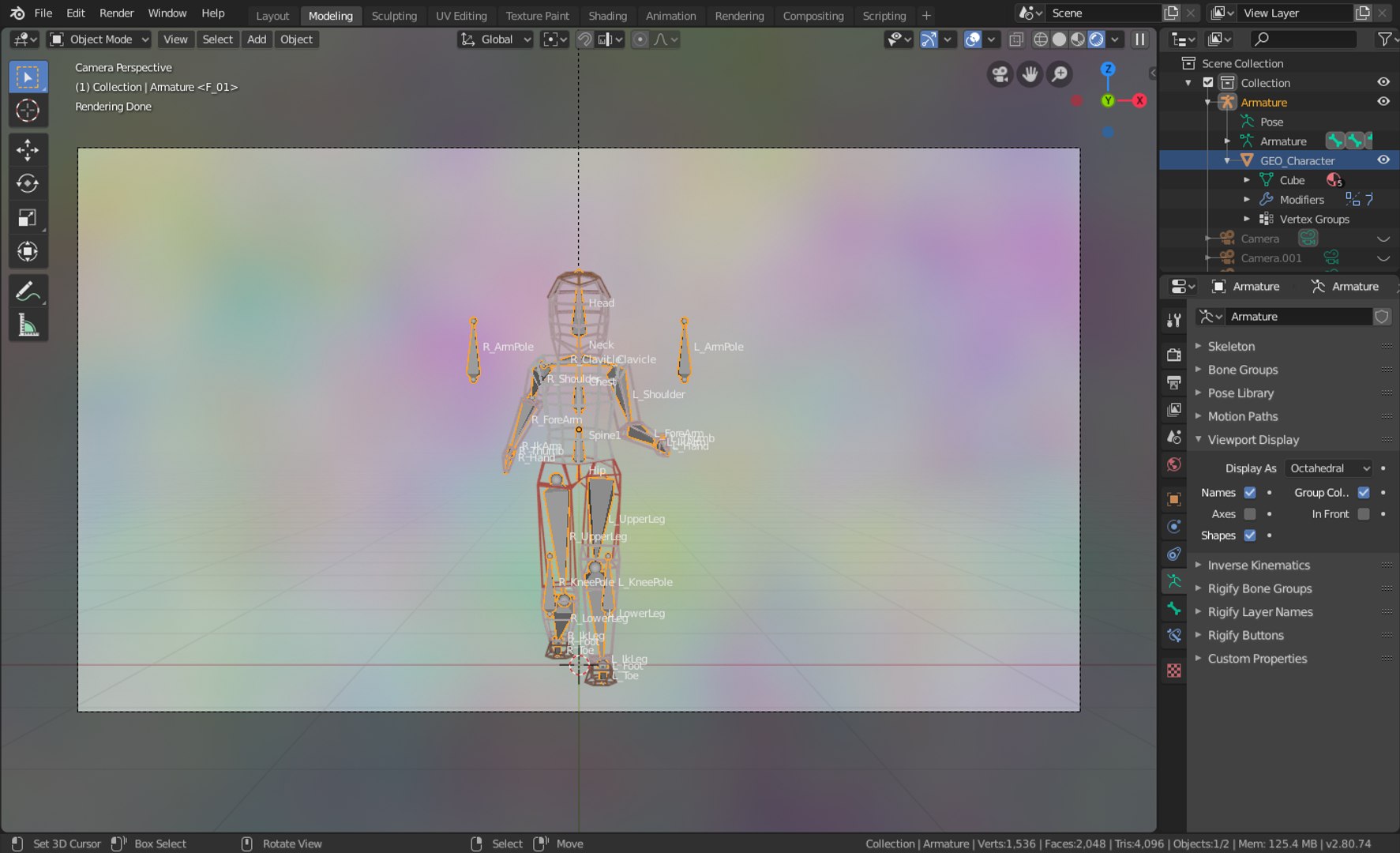Toggle camera view icon in viewport
This screenshot has height=853, width=1400.
click(x=1000, y=74)
